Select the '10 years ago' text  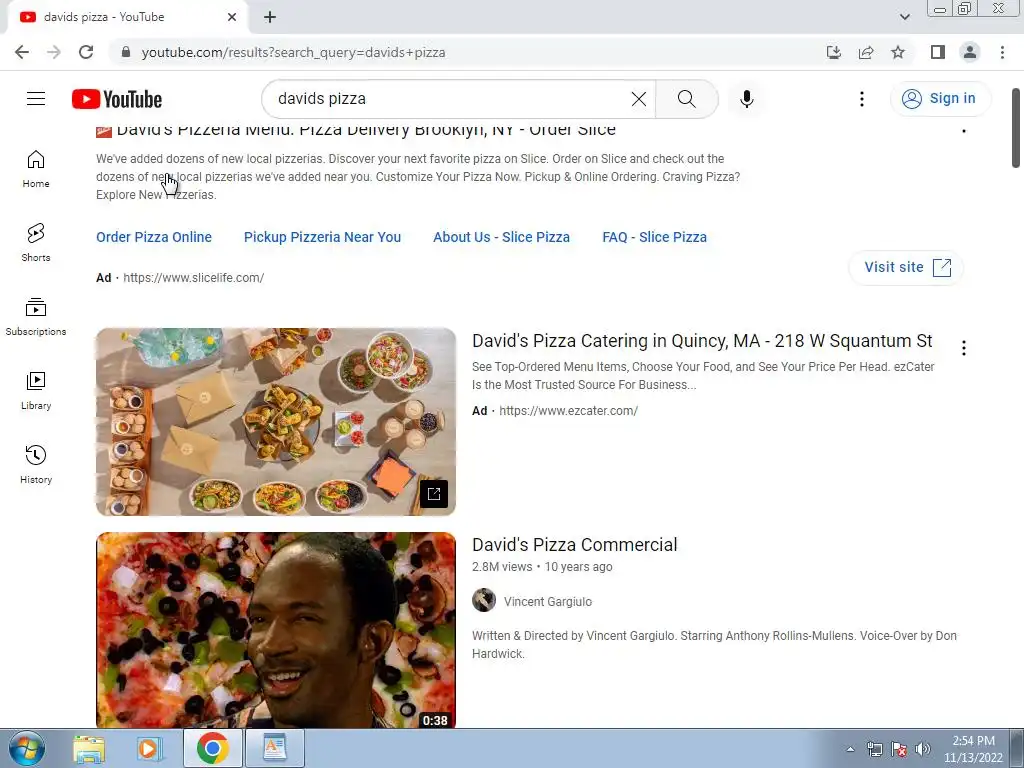click(579, 567)
